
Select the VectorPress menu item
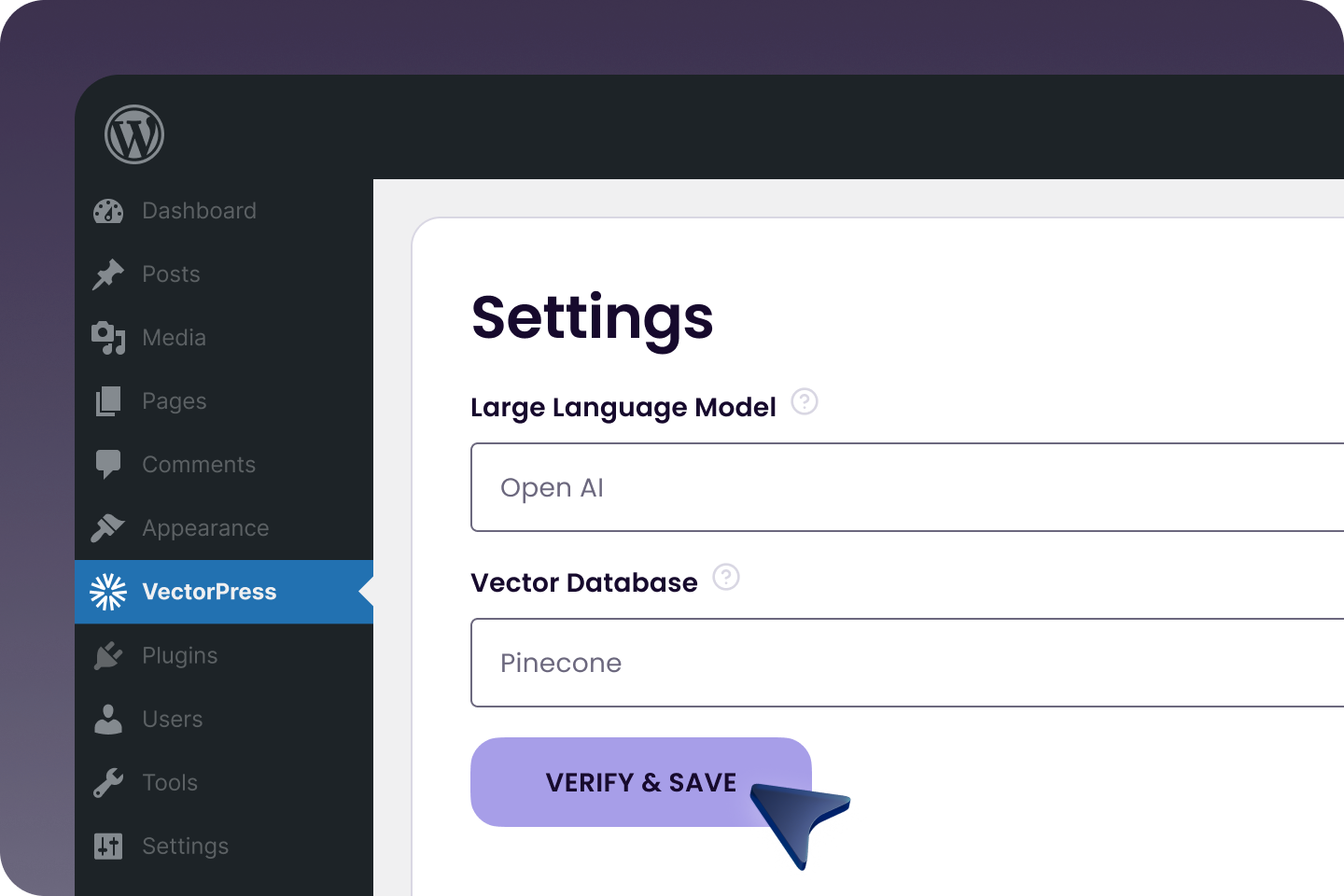tap(224, 592)
